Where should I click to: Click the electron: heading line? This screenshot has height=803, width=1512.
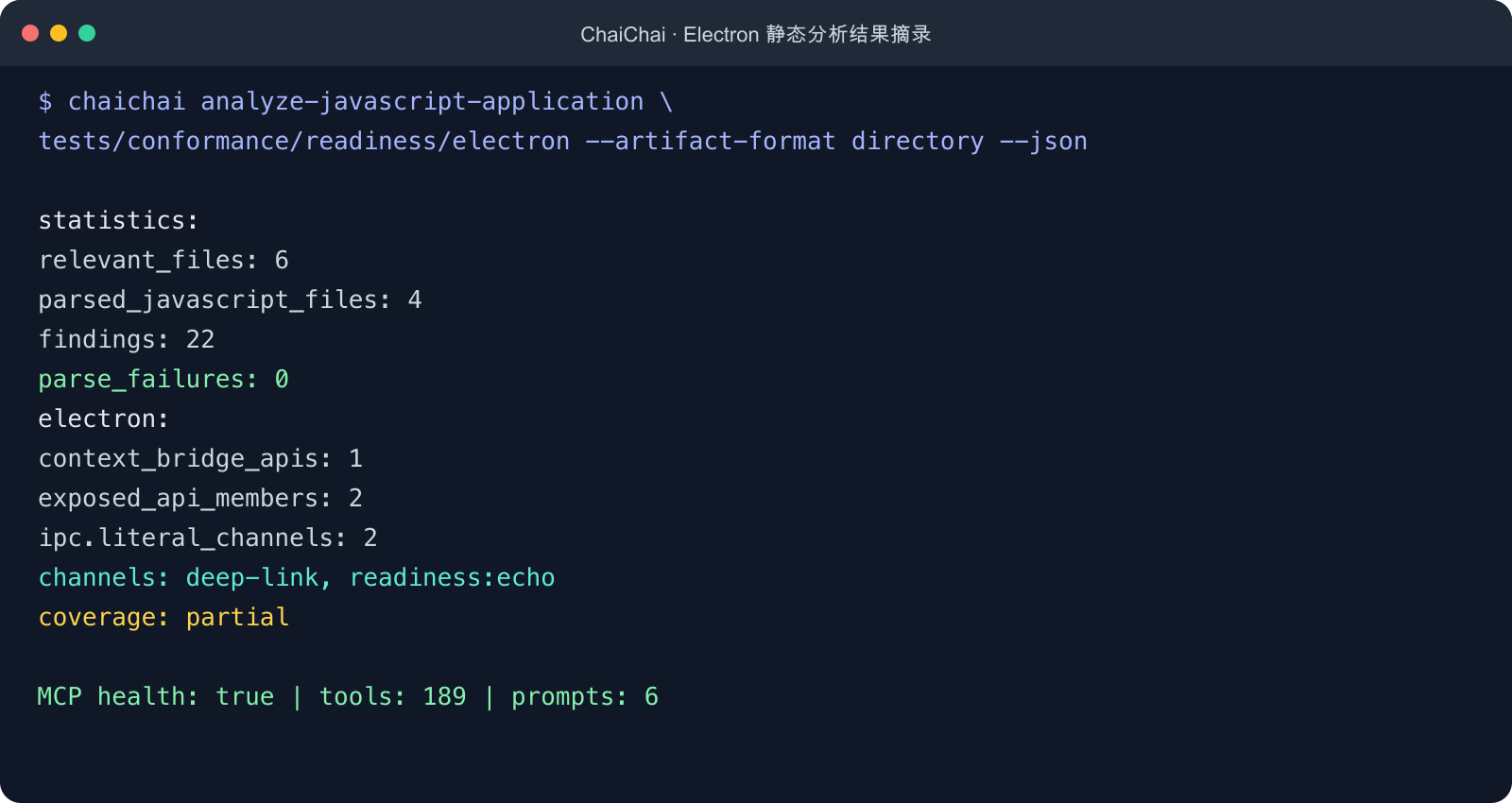coord(104,419)
